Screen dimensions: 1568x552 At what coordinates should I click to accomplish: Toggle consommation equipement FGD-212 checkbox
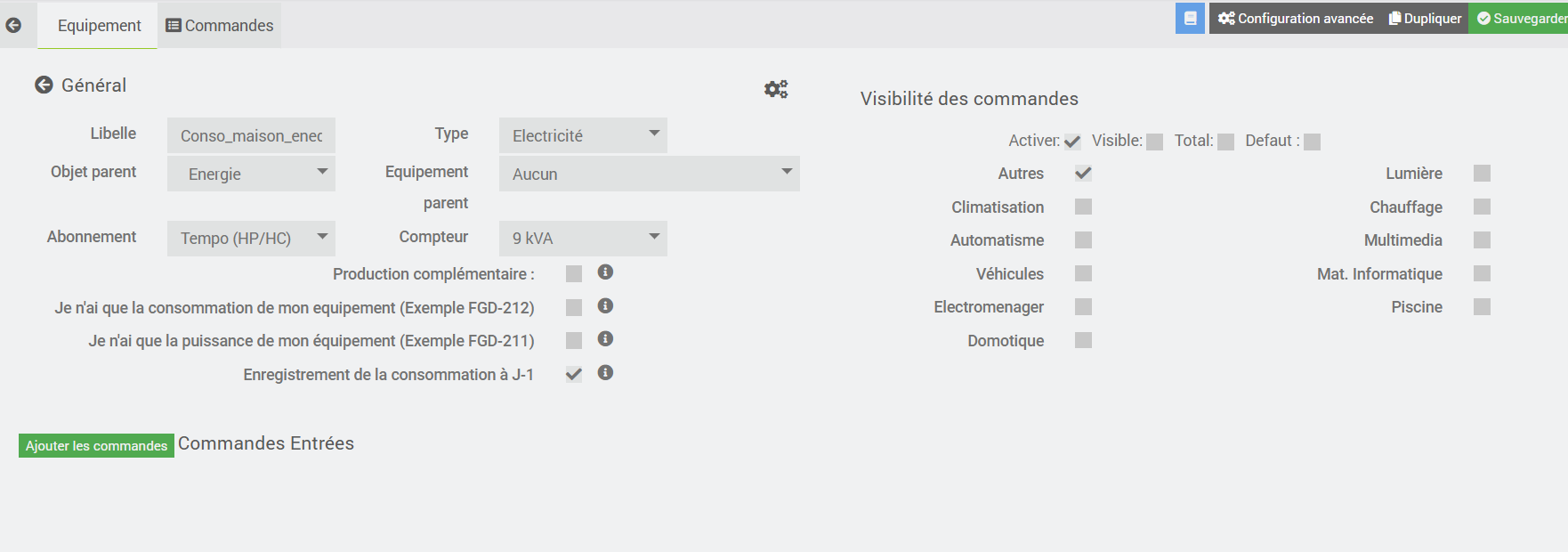pos(574,307)
